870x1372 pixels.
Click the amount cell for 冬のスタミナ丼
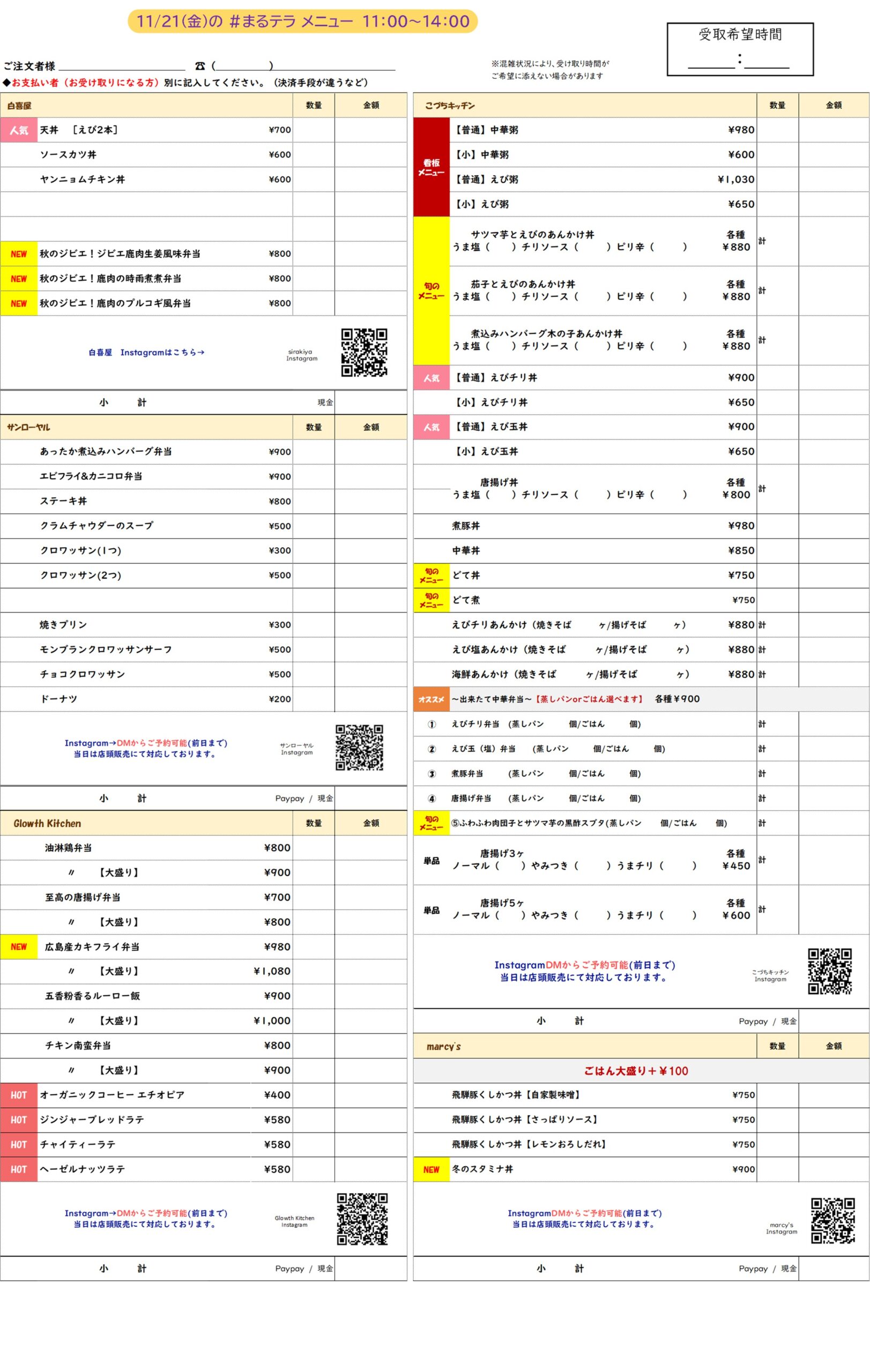click(833, 1169)
